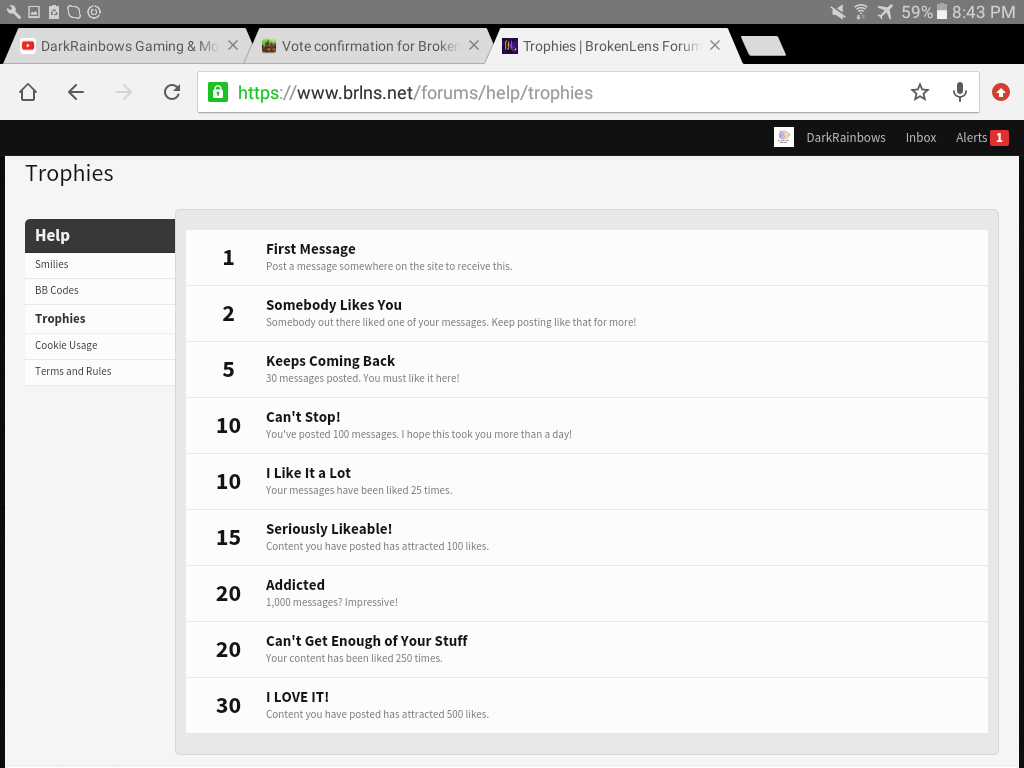Bookmark the page with the star icon
Image resolution: width=1024 pixels, height=768 pixels.
pyautogui.click(x=920, y=92)
